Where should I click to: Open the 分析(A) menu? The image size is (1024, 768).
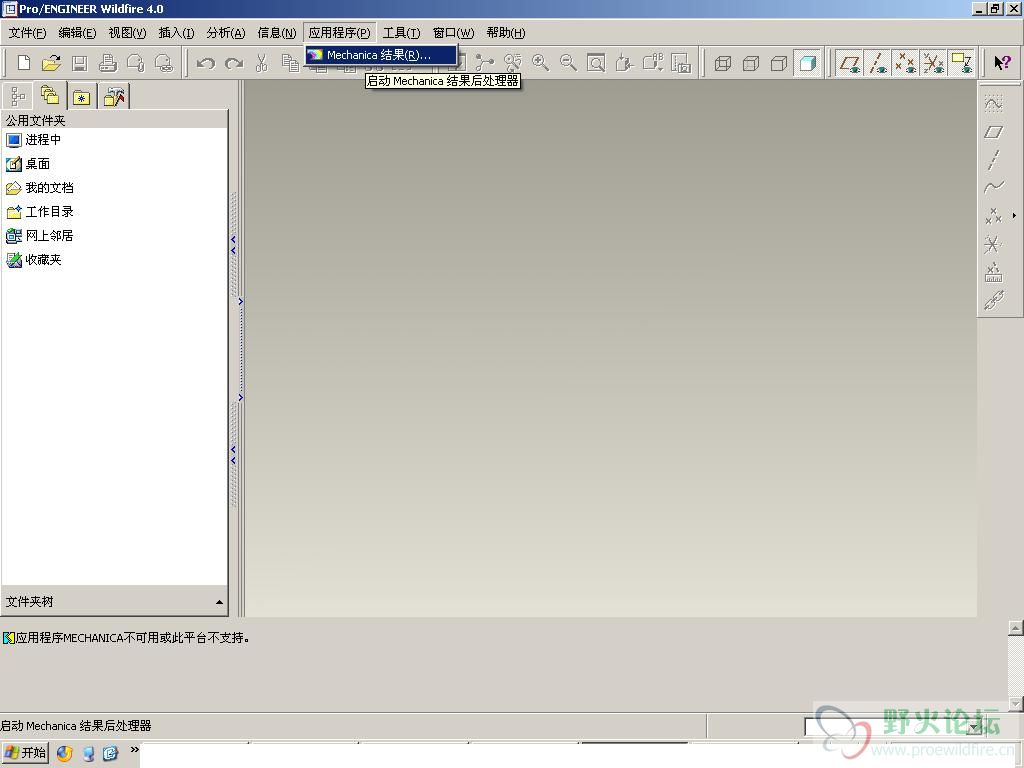tap(225, 33)
